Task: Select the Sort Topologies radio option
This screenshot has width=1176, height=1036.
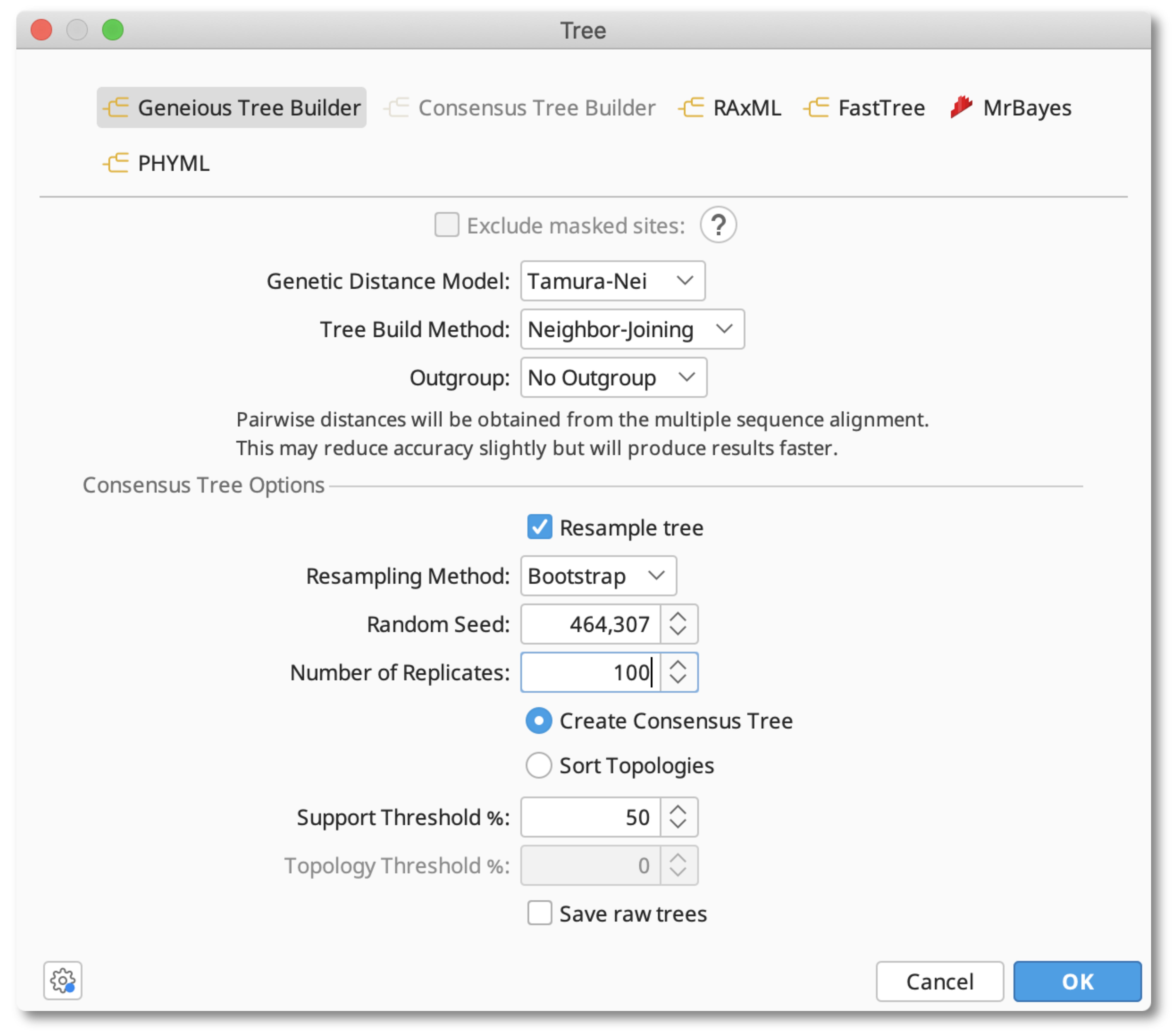Action: [539, 766]
